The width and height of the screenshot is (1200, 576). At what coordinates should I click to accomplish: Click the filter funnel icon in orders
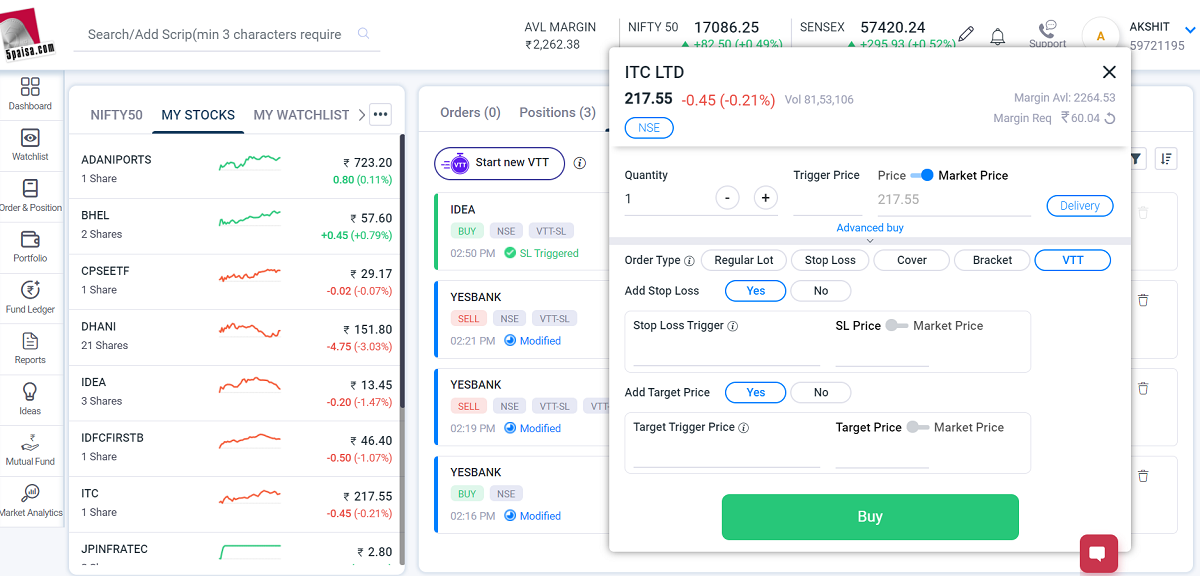click(1136, 158)
